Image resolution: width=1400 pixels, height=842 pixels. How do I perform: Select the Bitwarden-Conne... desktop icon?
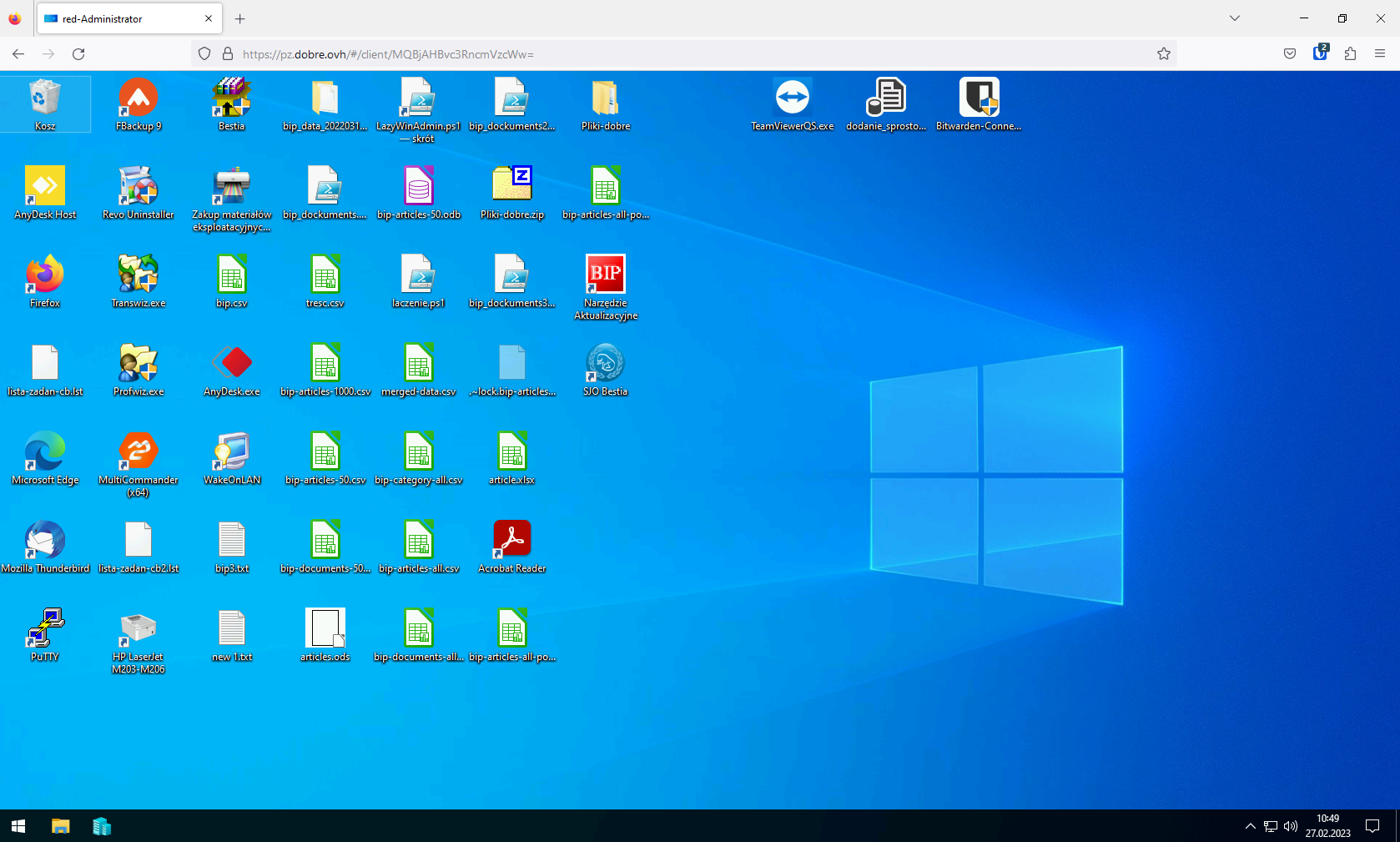[x=979, y=104]
